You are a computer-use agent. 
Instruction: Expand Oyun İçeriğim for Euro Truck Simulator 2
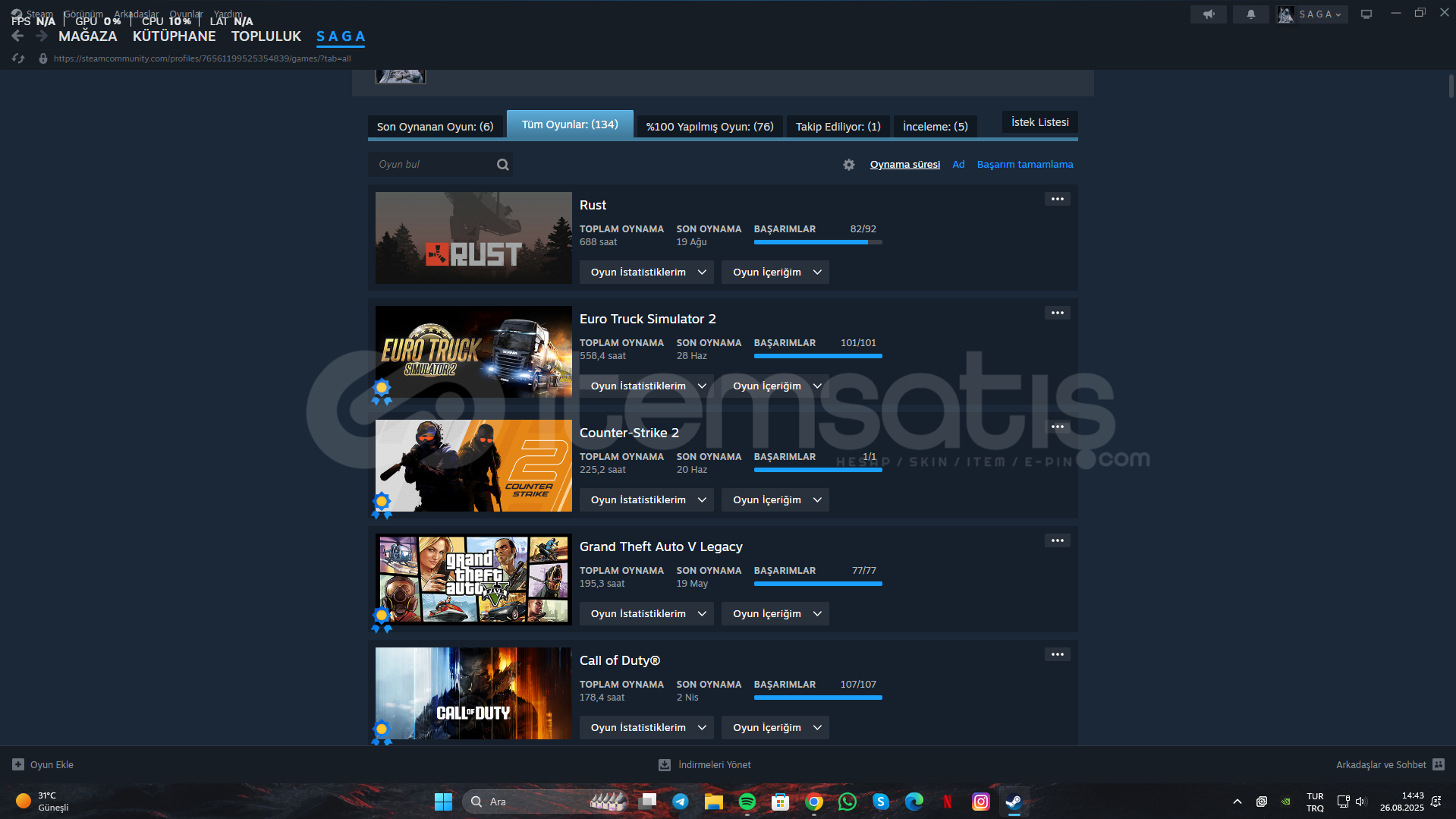775,386
